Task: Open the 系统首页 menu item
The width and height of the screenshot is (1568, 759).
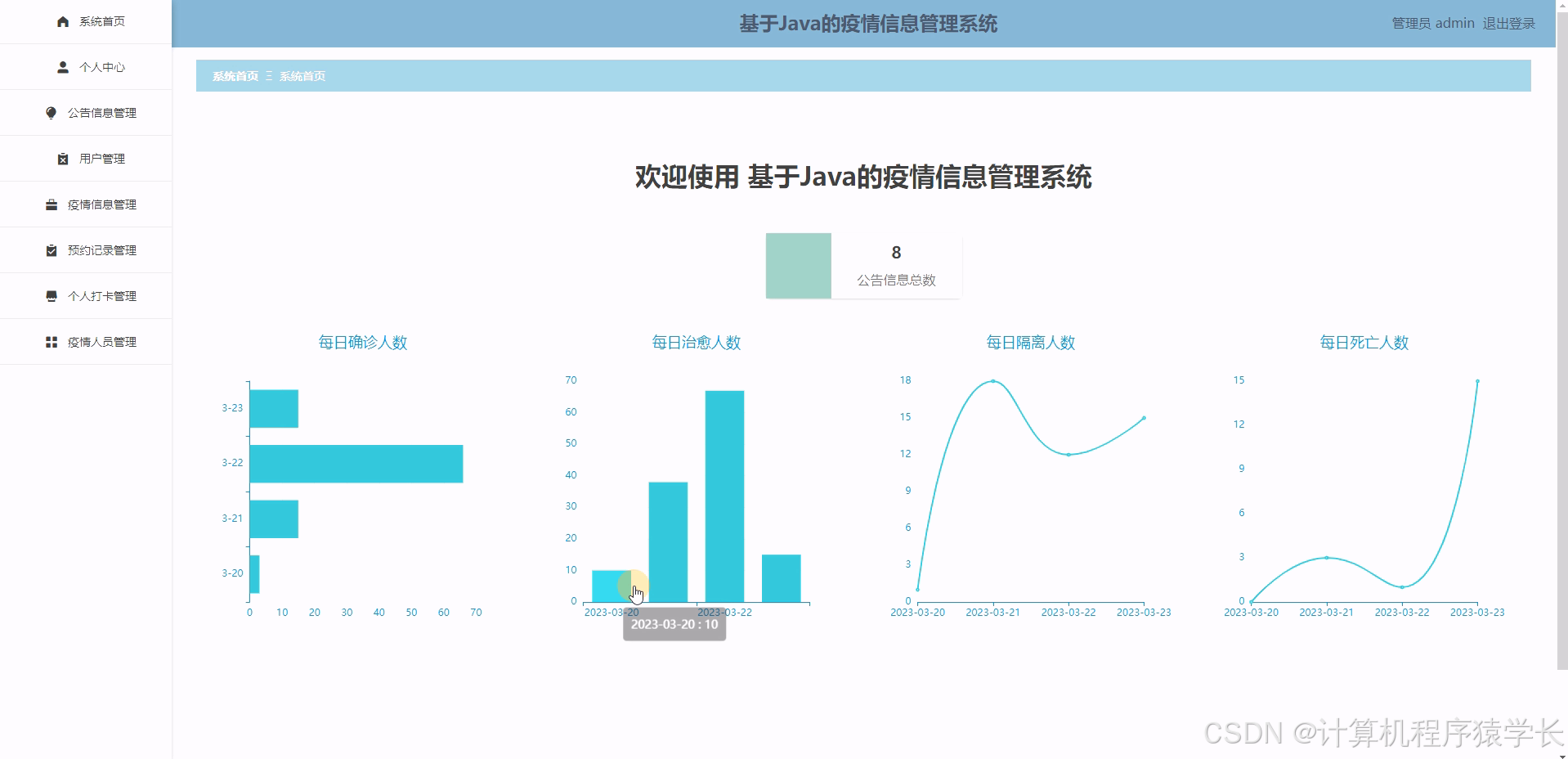Action: [86, 21]
